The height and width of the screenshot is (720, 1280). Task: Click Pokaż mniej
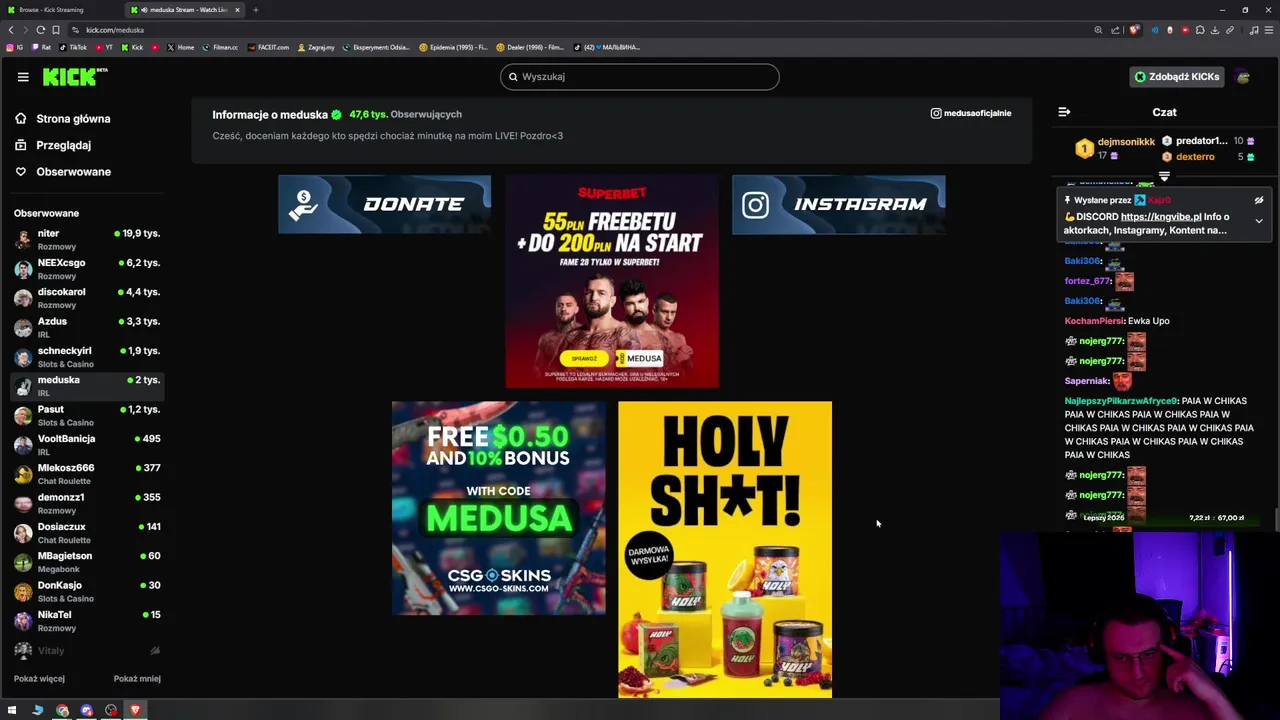tap(137, 679)
